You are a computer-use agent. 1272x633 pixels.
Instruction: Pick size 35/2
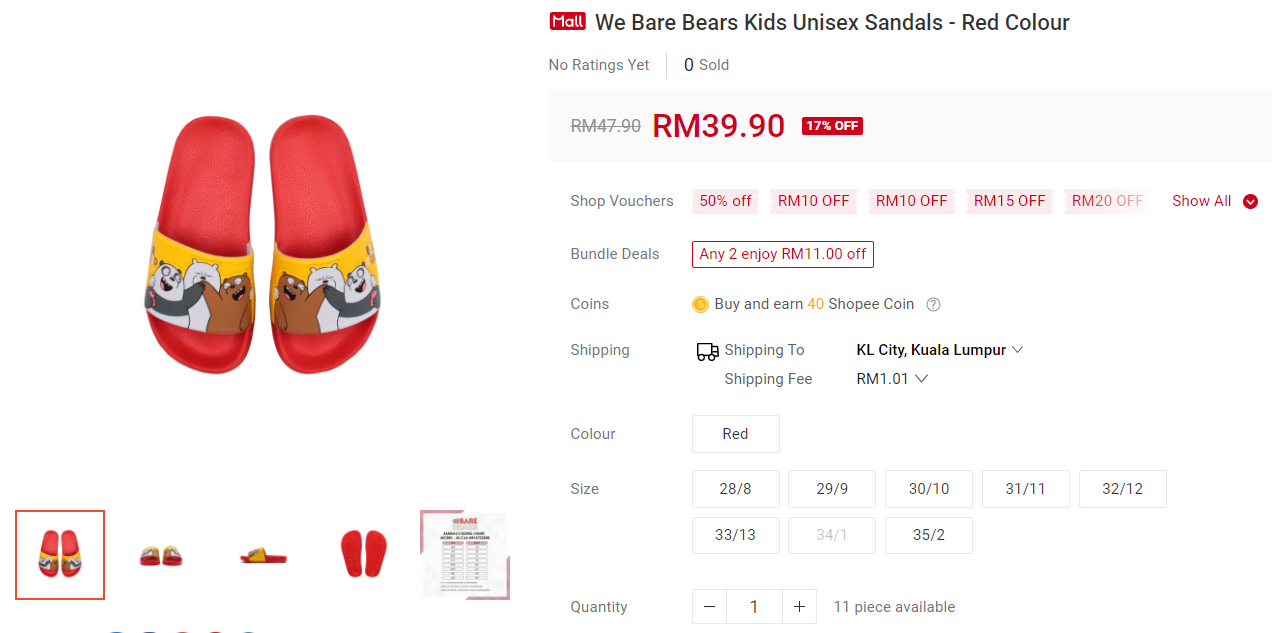click(x=928, y=535)
